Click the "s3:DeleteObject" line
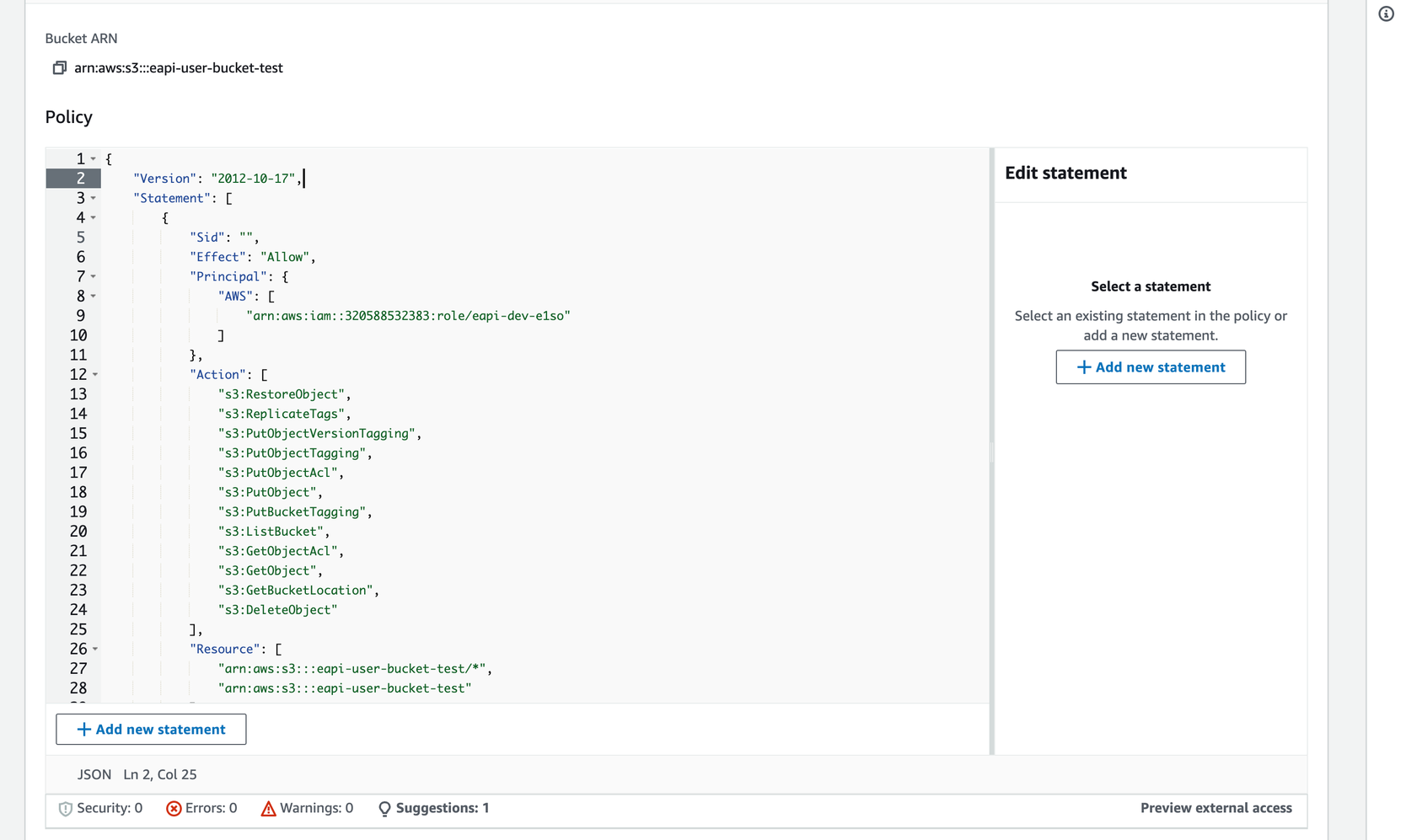The width and height of the screenshot is (1406, 840). point(277,610)
